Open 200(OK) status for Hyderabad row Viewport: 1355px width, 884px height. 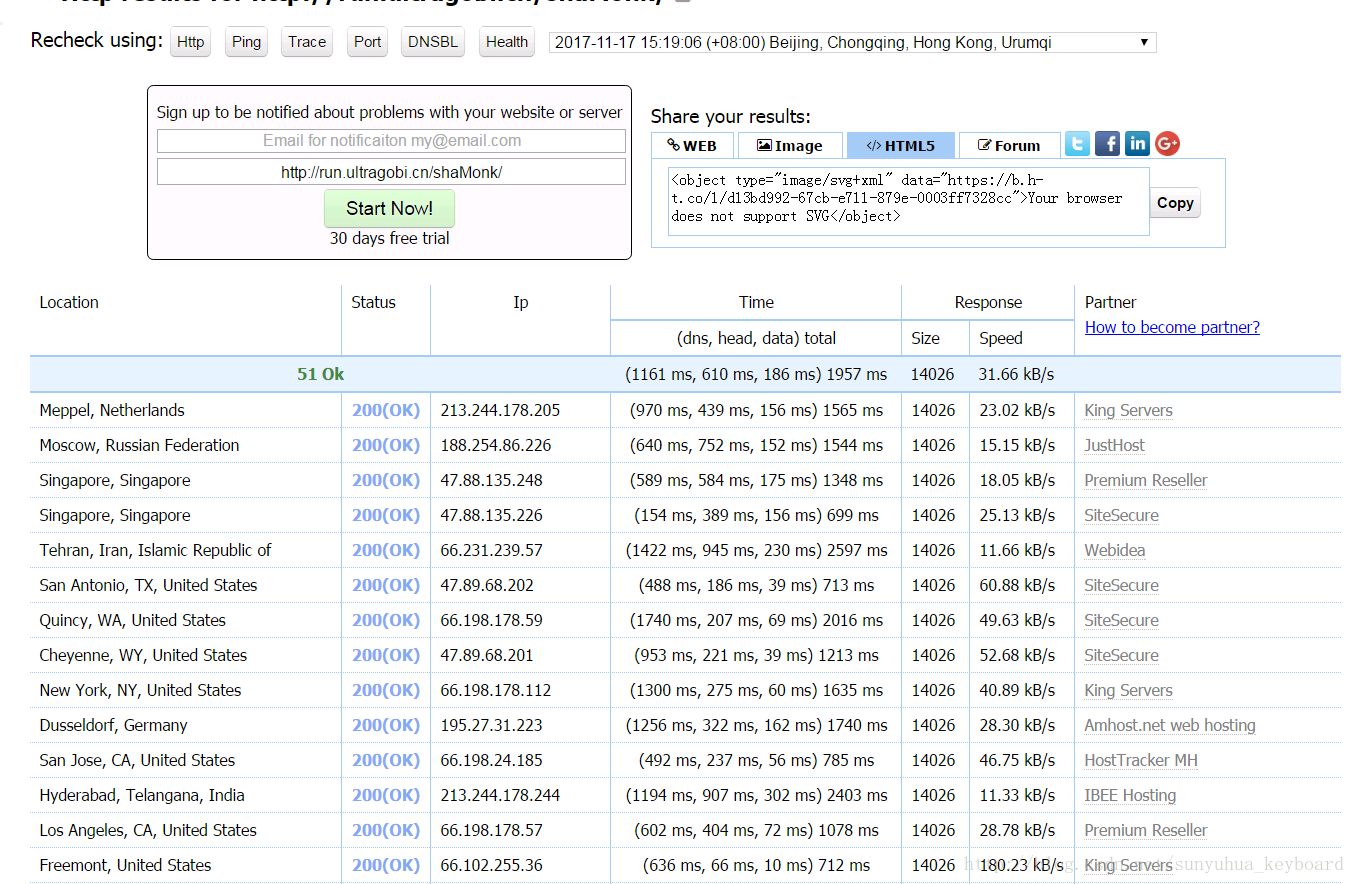(386, 795)
